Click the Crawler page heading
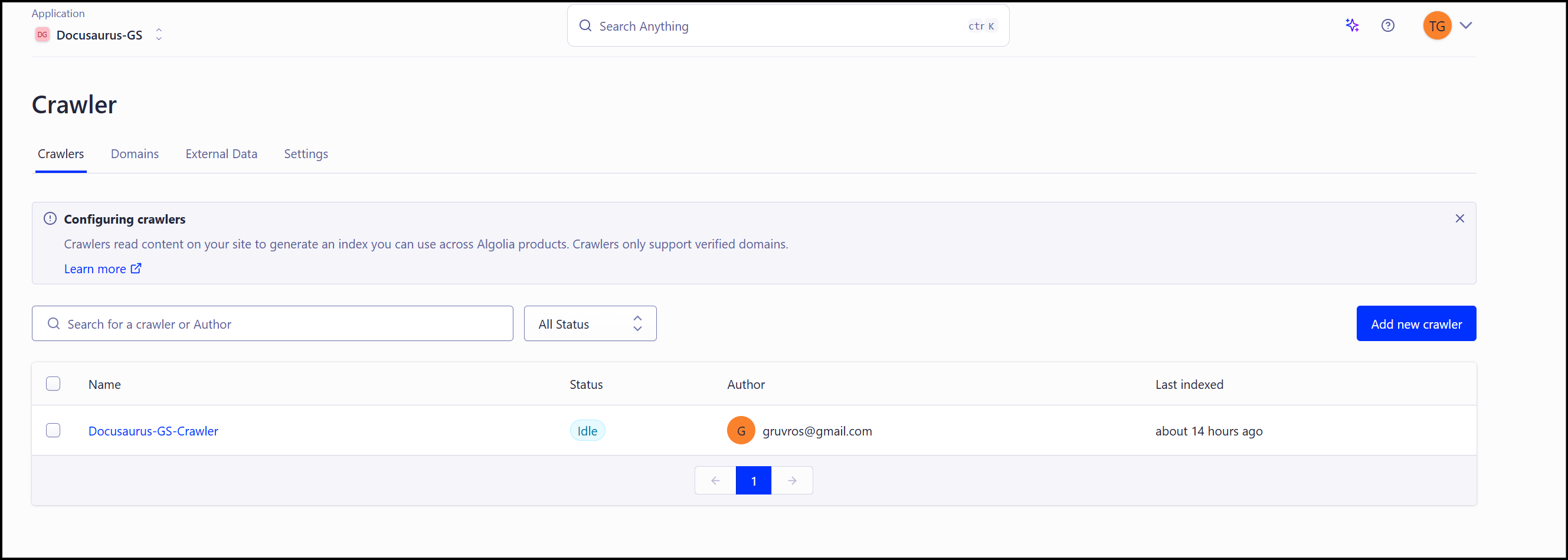 [x=74, y=104]
